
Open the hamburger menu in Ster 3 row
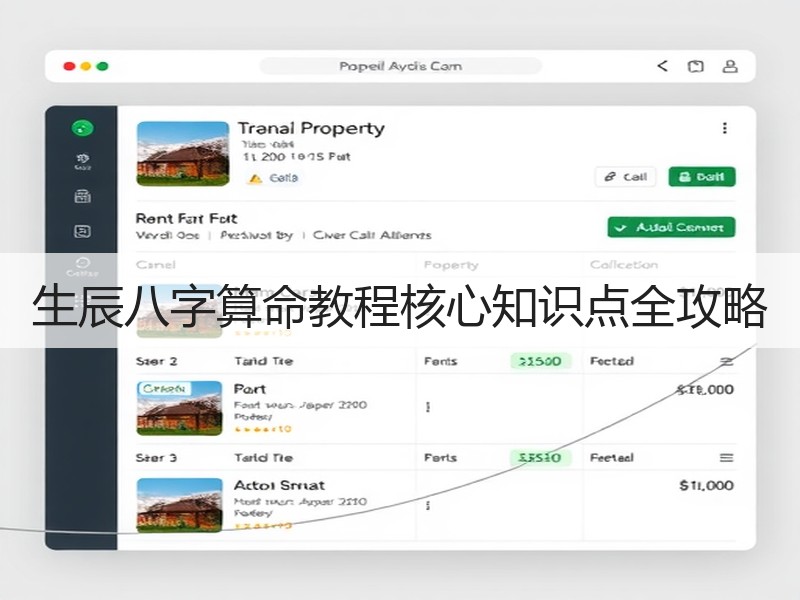tap(727, 458)
